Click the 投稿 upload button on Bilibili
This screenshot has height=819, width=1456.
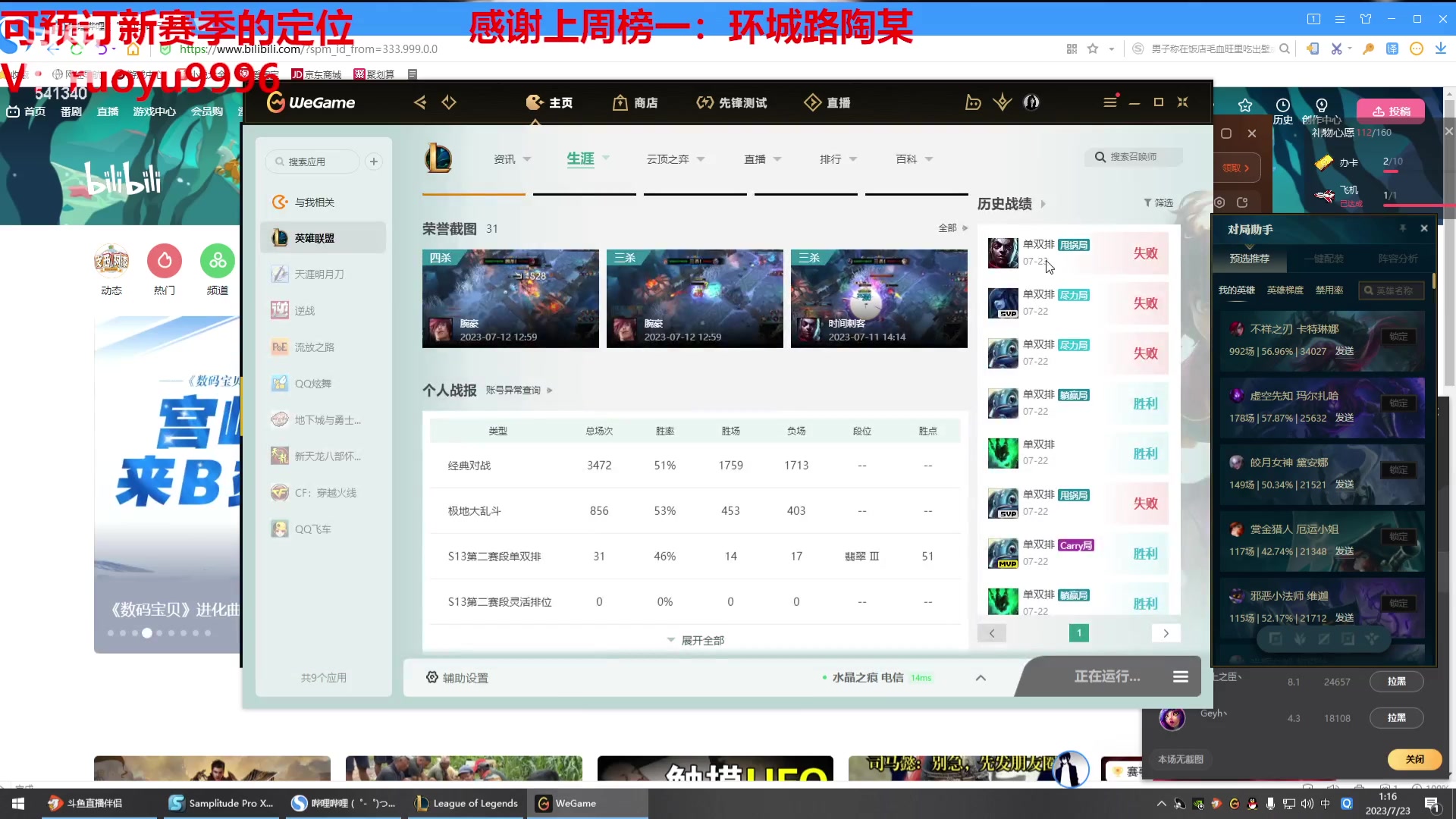click(1391, 111)
